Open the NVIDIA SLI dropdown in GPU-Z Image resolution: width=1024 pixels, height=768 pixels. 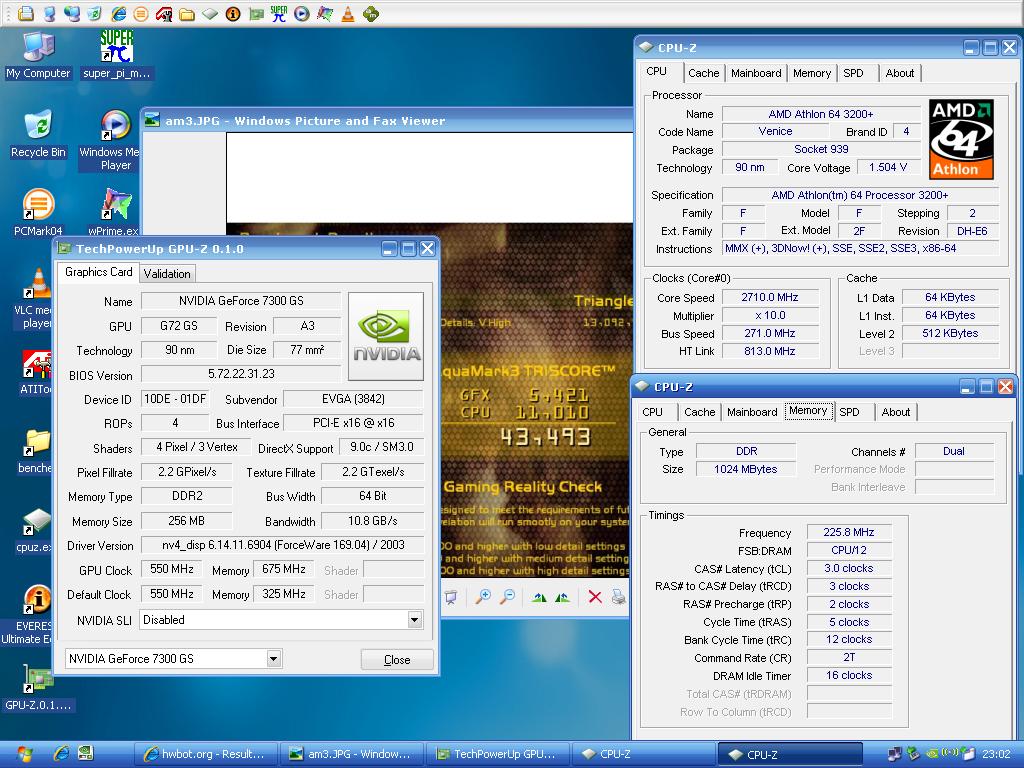click(x=415, y=620)
